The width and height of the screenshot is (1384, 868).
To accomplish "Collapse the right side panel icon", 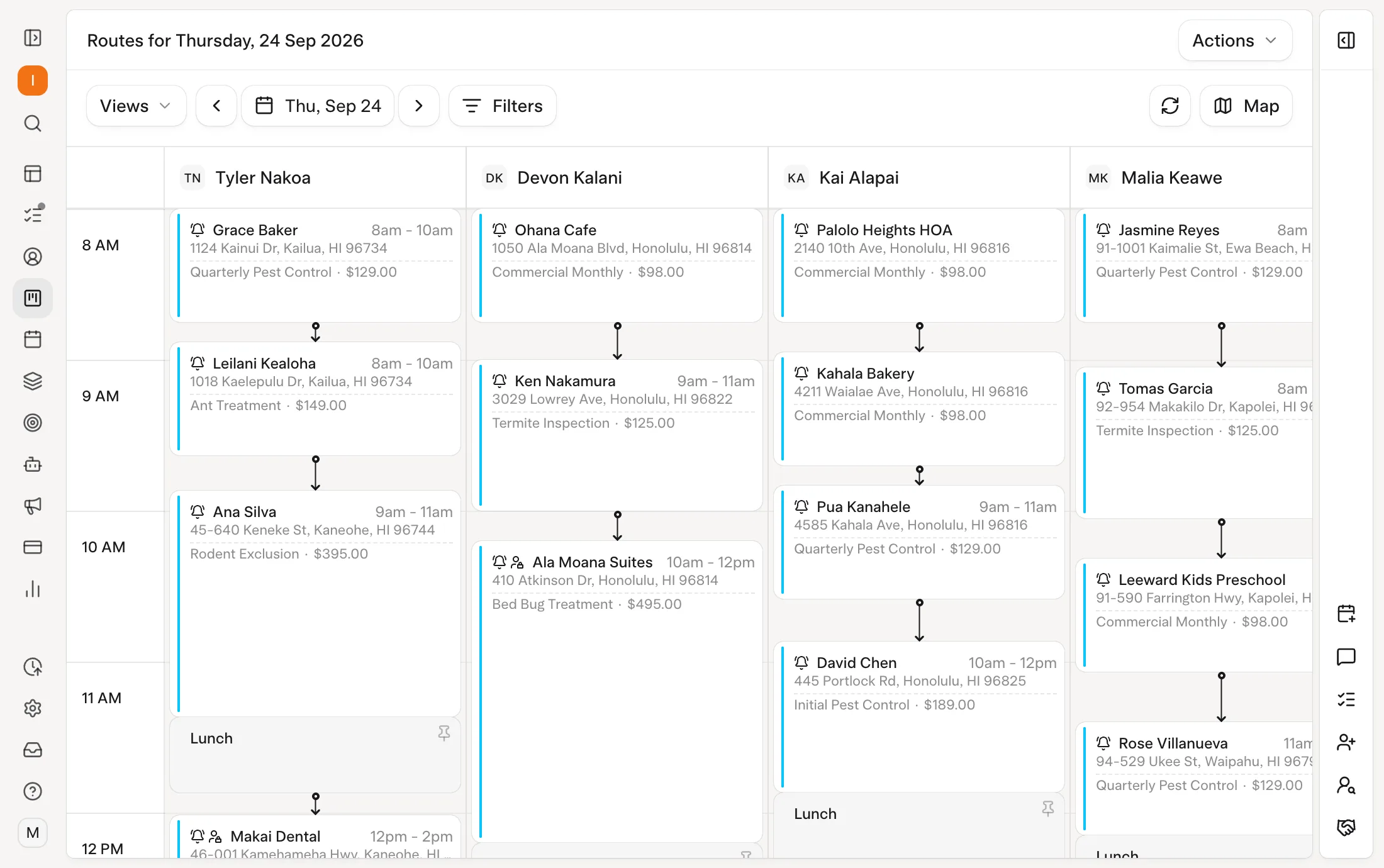I will click(x=1346, y=40).
